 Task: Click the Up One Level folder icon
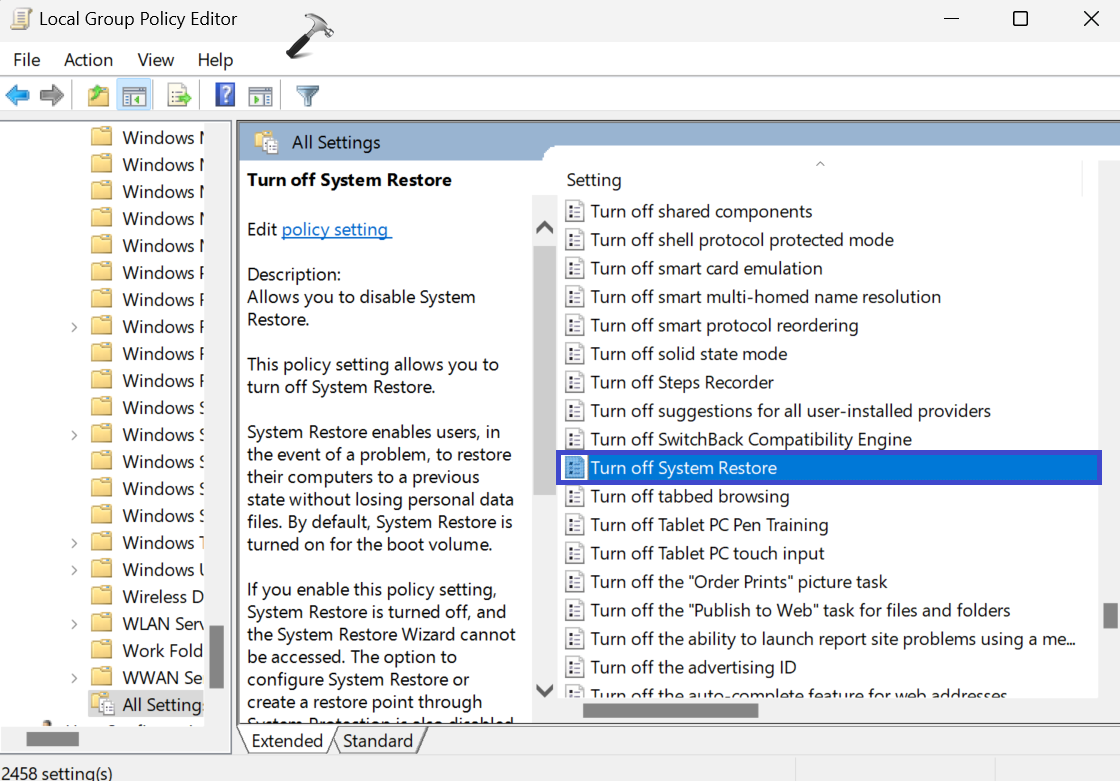98,96
